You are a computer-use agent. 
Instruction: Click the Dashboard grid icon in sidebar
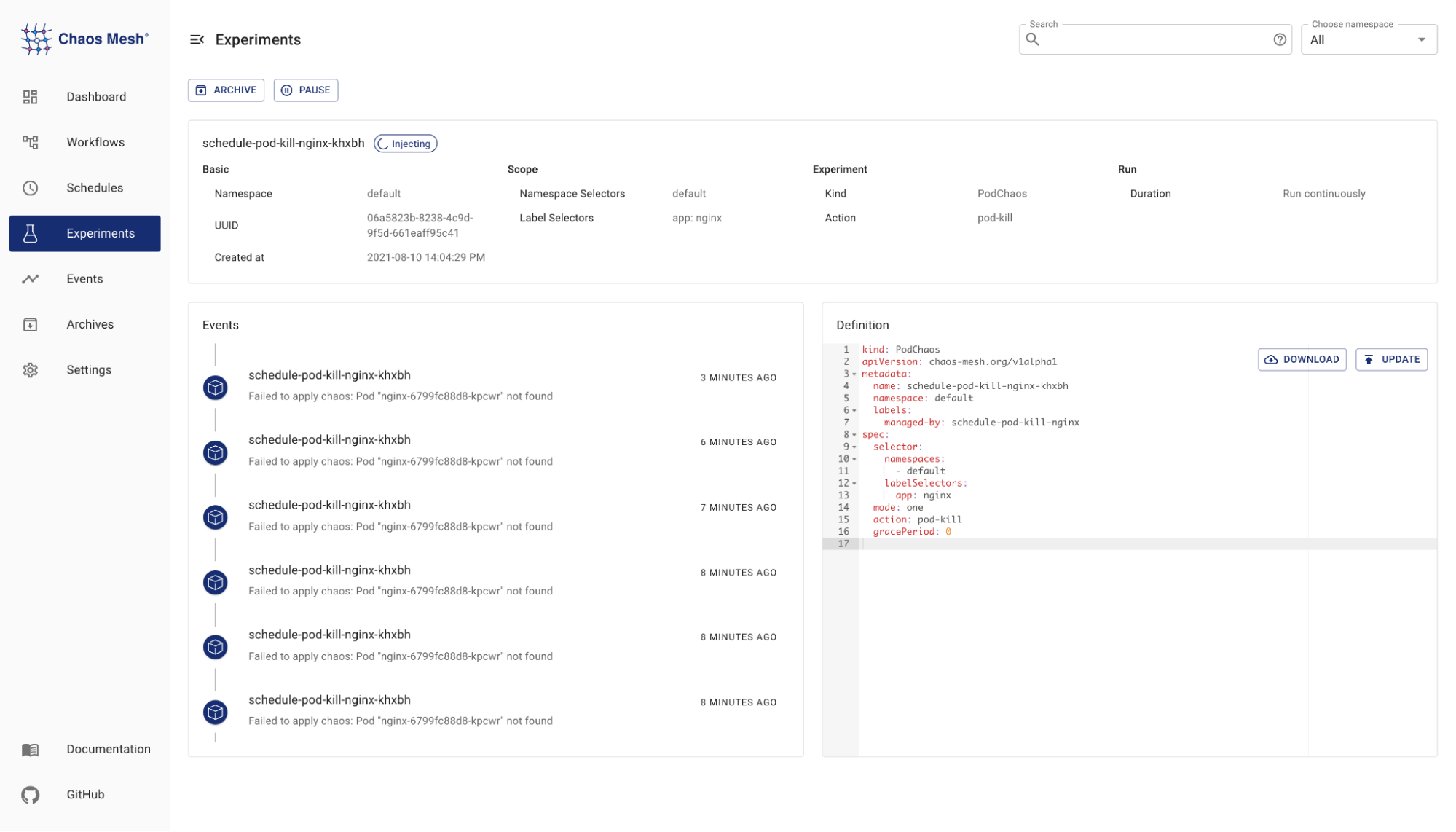(30, 96)
